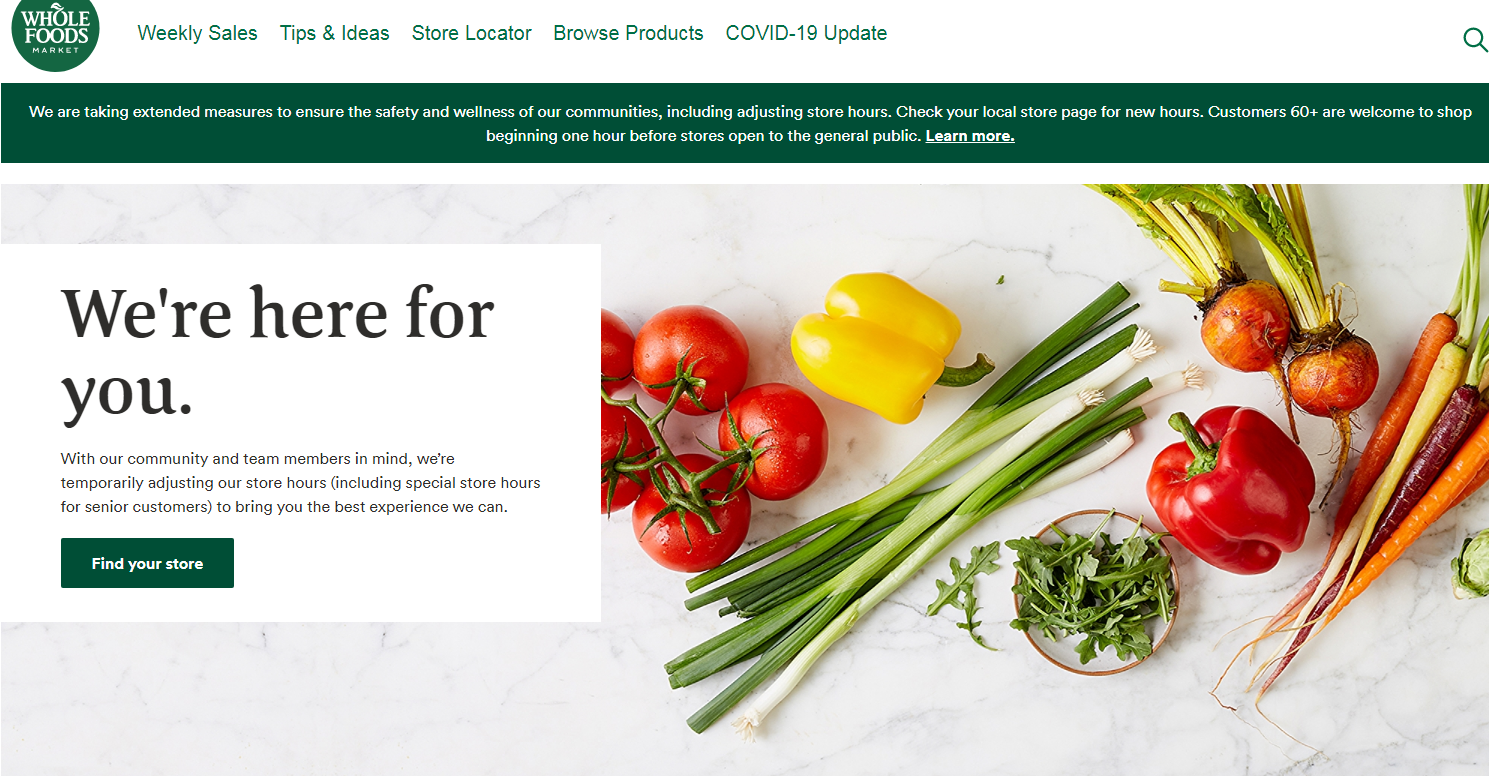The height and width of the screenshot is (776, 1489).
Task: Follow the Learn more link in the banner
Action: 969,136
